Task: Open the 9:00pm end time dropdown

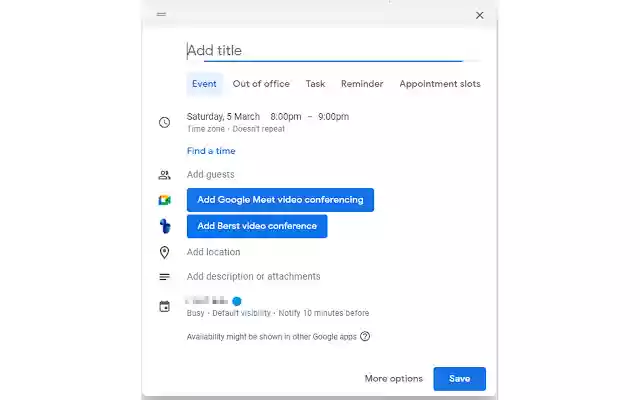Action: click(x=334, y=117)
